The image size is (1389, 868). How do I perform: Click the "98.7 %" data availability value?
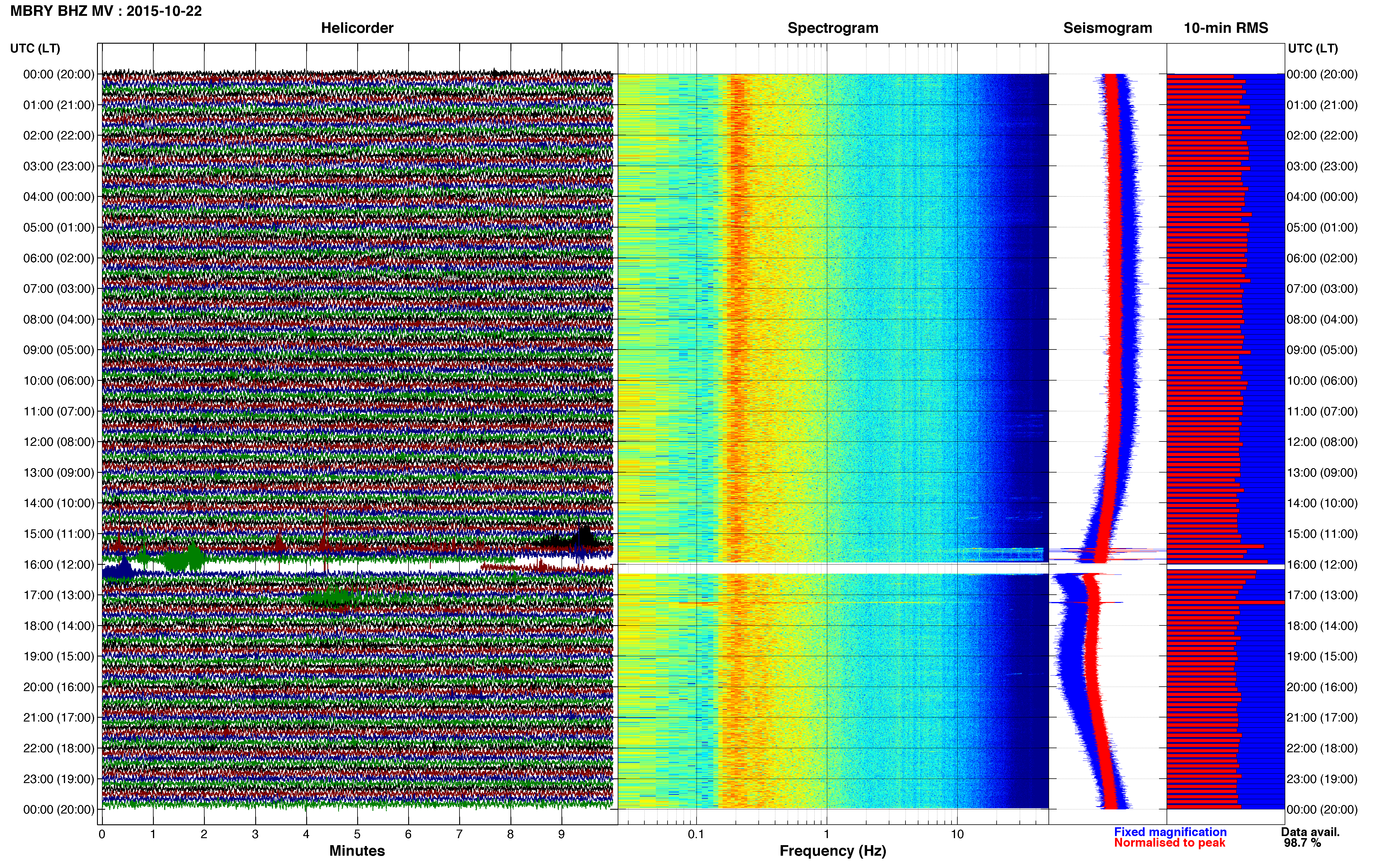[1302, 843]
